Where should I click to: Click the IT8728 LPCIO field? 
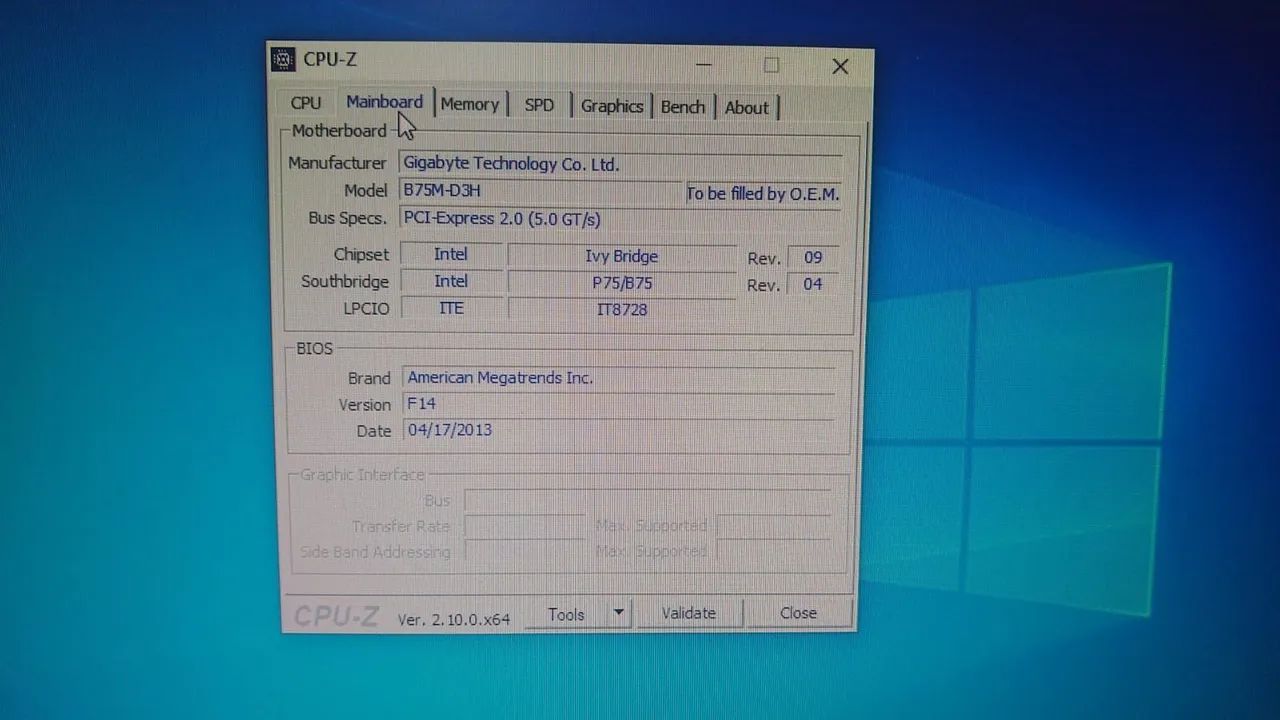coord(622,309)
